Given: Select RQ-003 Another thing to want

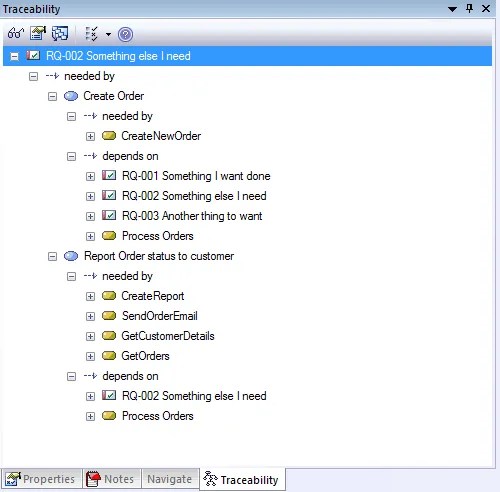Looking at the screenshot, I should [x=192, y=216].
